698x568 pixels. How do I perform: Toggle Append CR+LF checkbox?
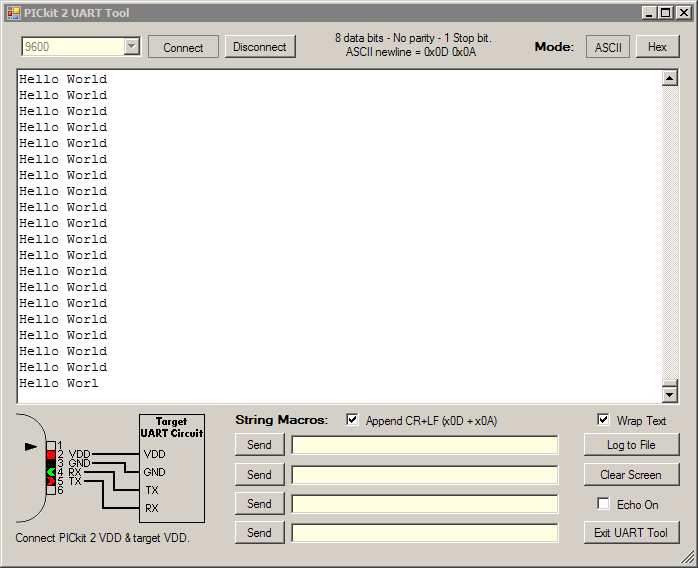click(x=352, y=420)
